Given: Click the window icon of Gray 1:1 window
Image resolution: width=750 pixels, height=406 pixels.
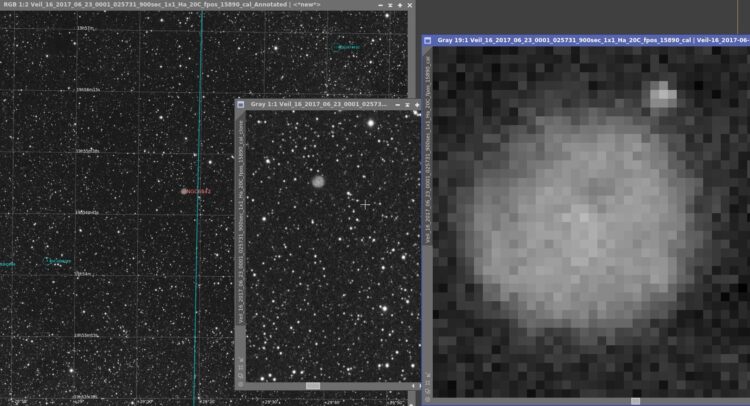Looking at the screenshot, I should pyautogui.click(x=241, y=104).
